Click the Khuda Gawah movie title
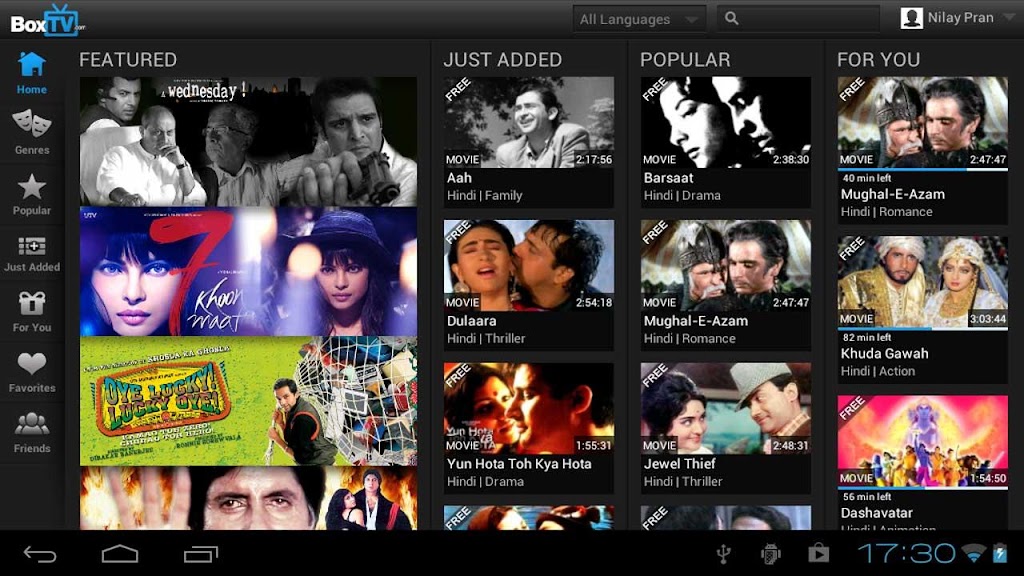The width and height of the screenshot is (1024, 576). point(884,353)
